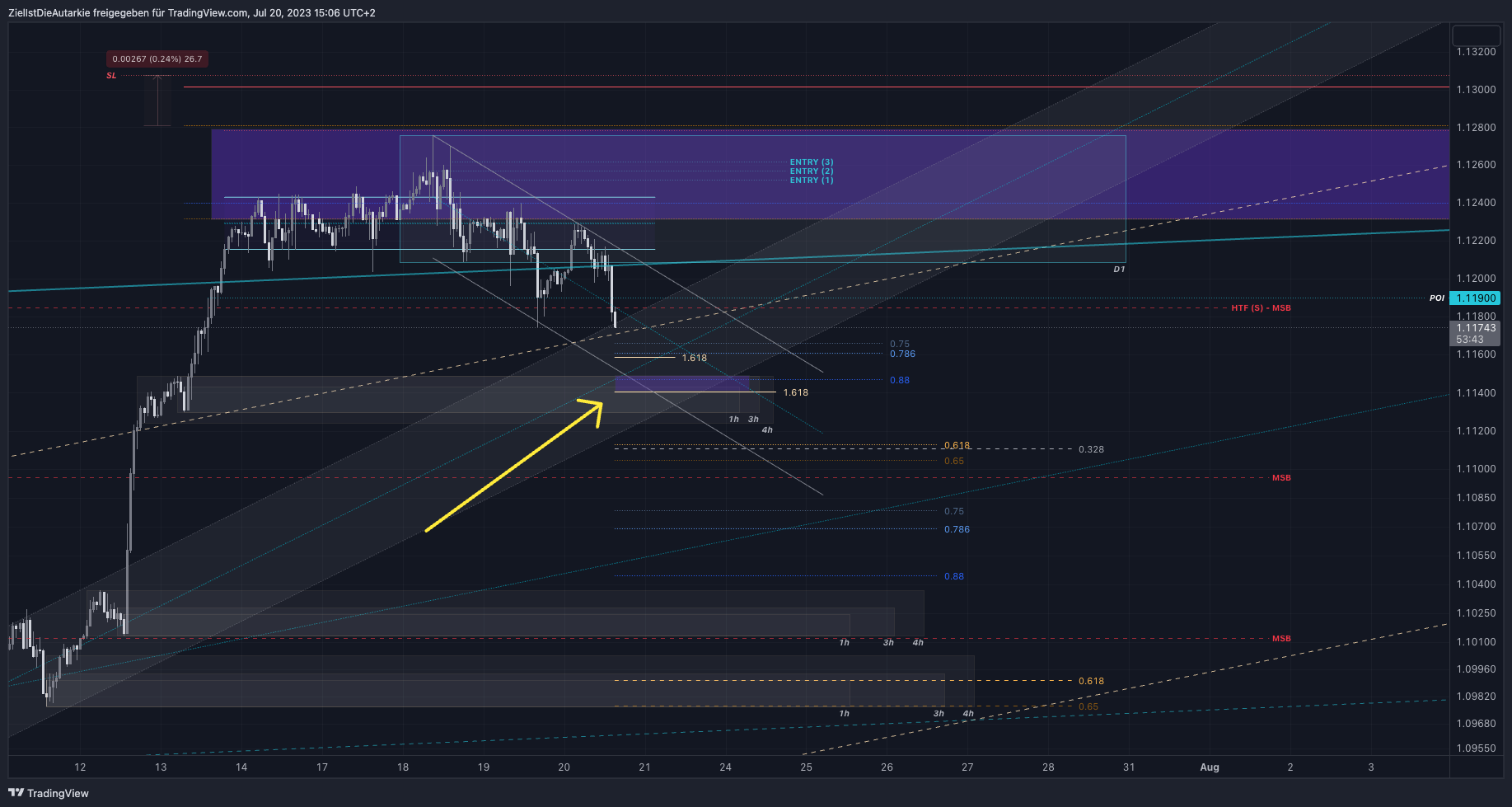Image resolution: width=1512 pixels, height=807 pixels.
Task: Click the 1.12200 price axis label
Action: [x=1476, y=241]
